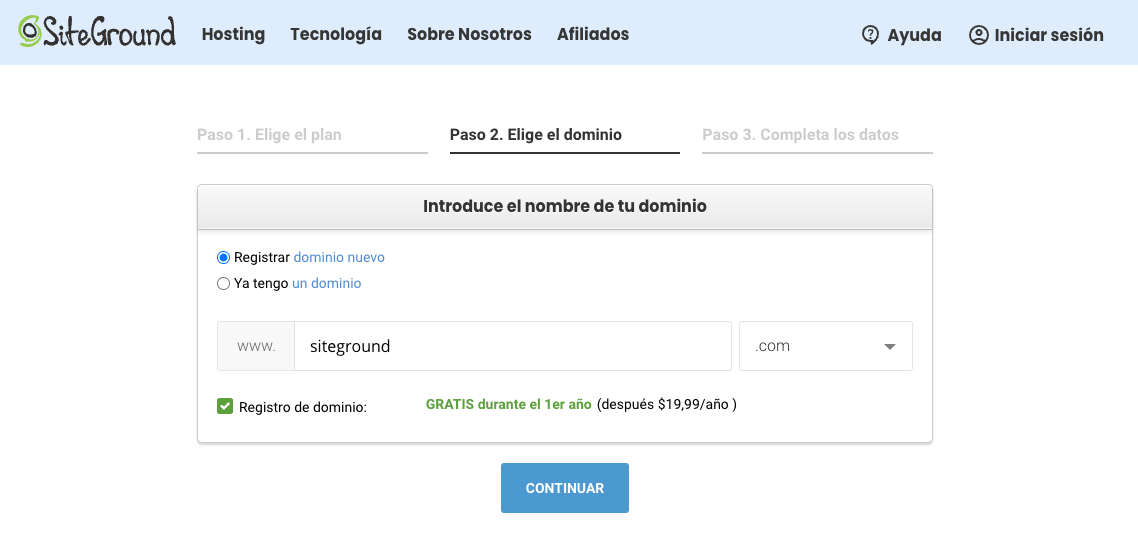Open the Sobre Nosotros menu
Screen dimensions: 1138x550
469,34
